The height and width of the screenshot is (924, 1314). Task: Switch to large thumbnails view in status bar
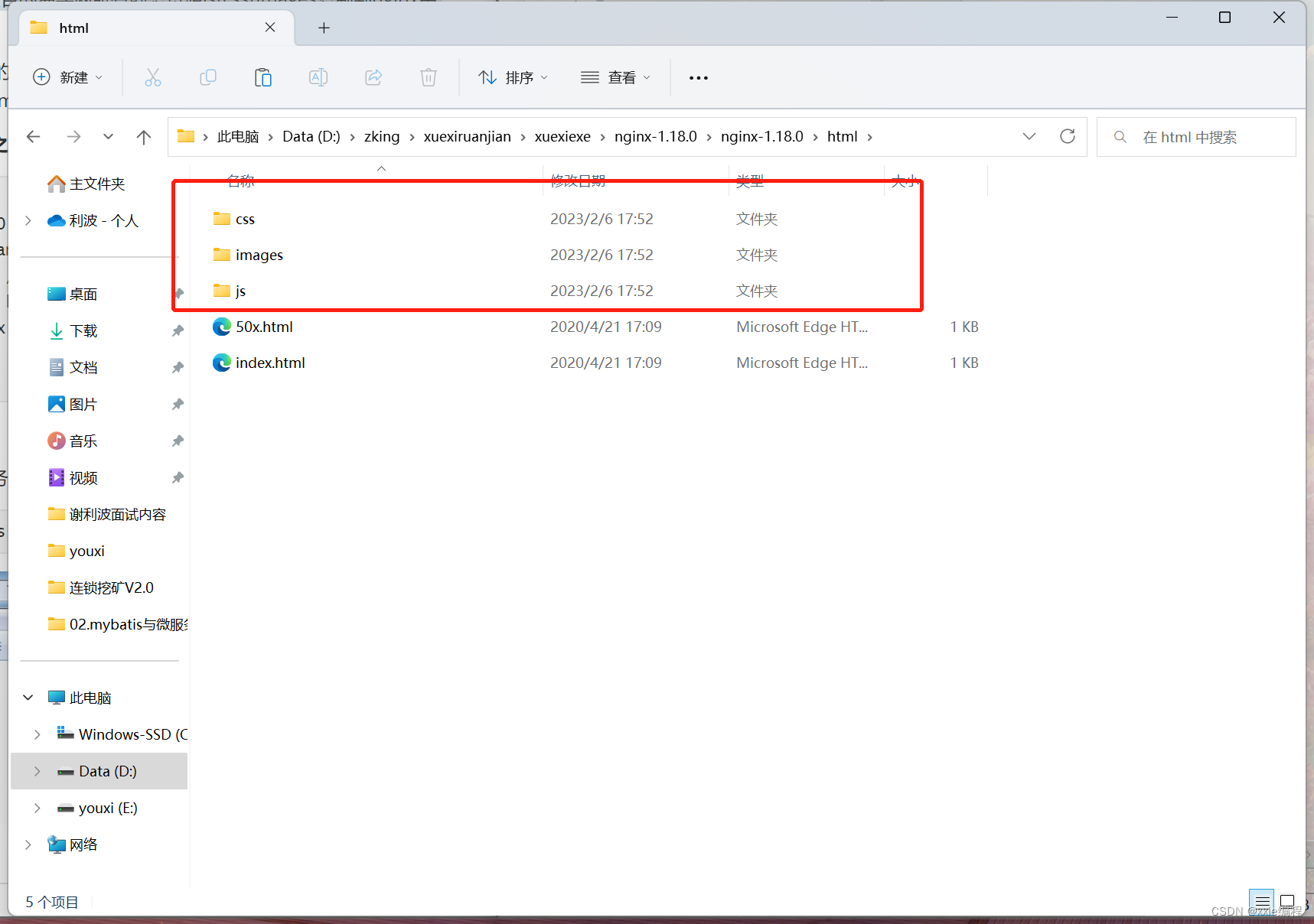[1287, 902]
